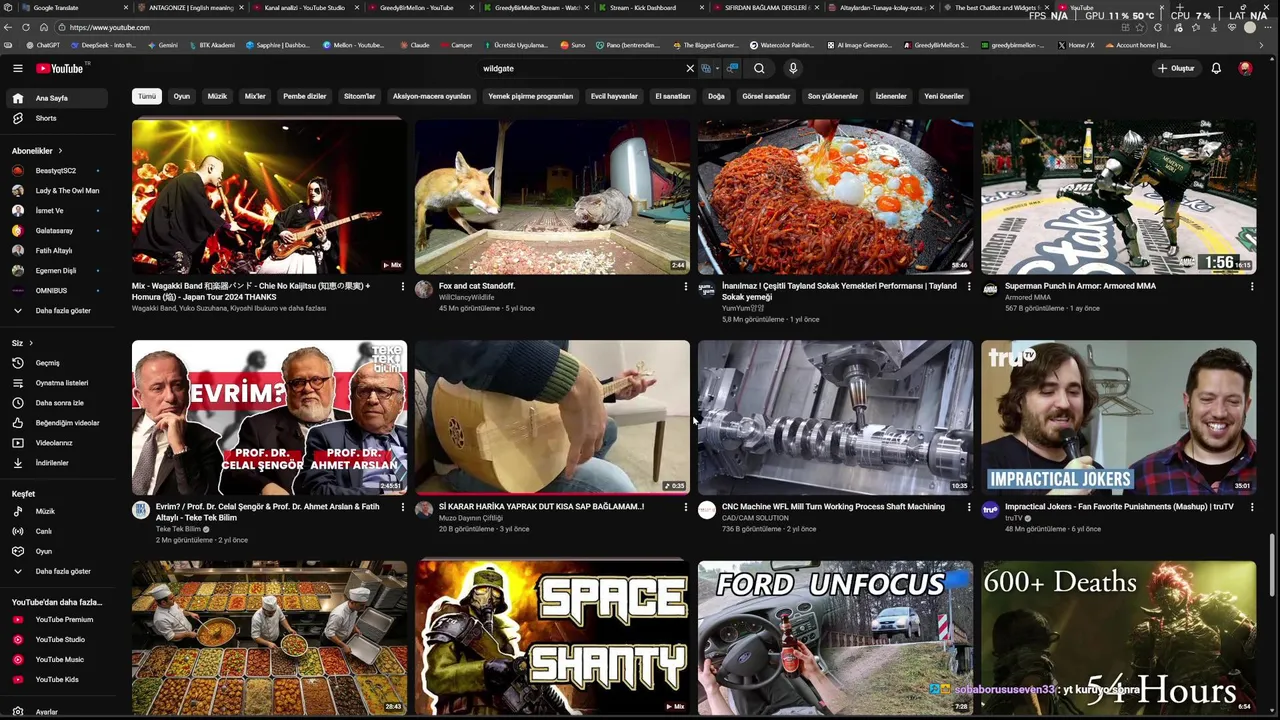
Task: Click the YouTube logo
Action: 60,68
